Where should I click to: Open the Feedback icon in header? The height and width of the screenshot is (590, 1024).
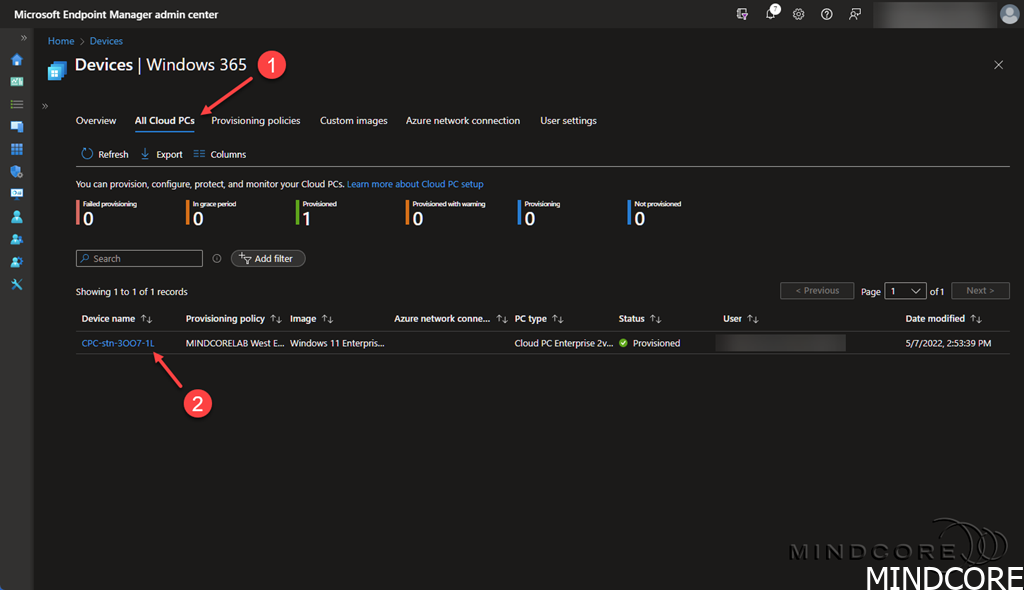(854, 14)
